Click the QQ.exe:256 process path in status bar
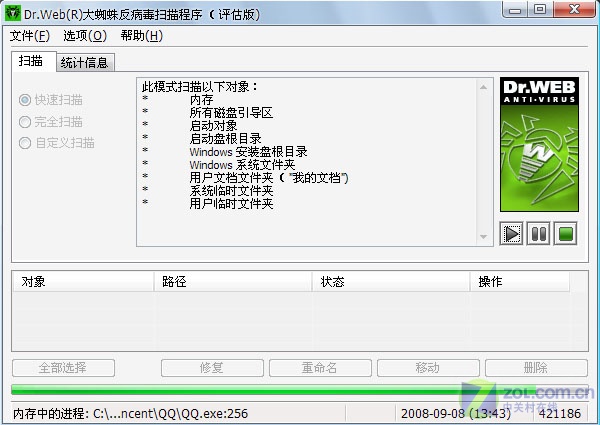Image resolution: width=600 pixels, height=425 pixels. click(x=170, y=414)
